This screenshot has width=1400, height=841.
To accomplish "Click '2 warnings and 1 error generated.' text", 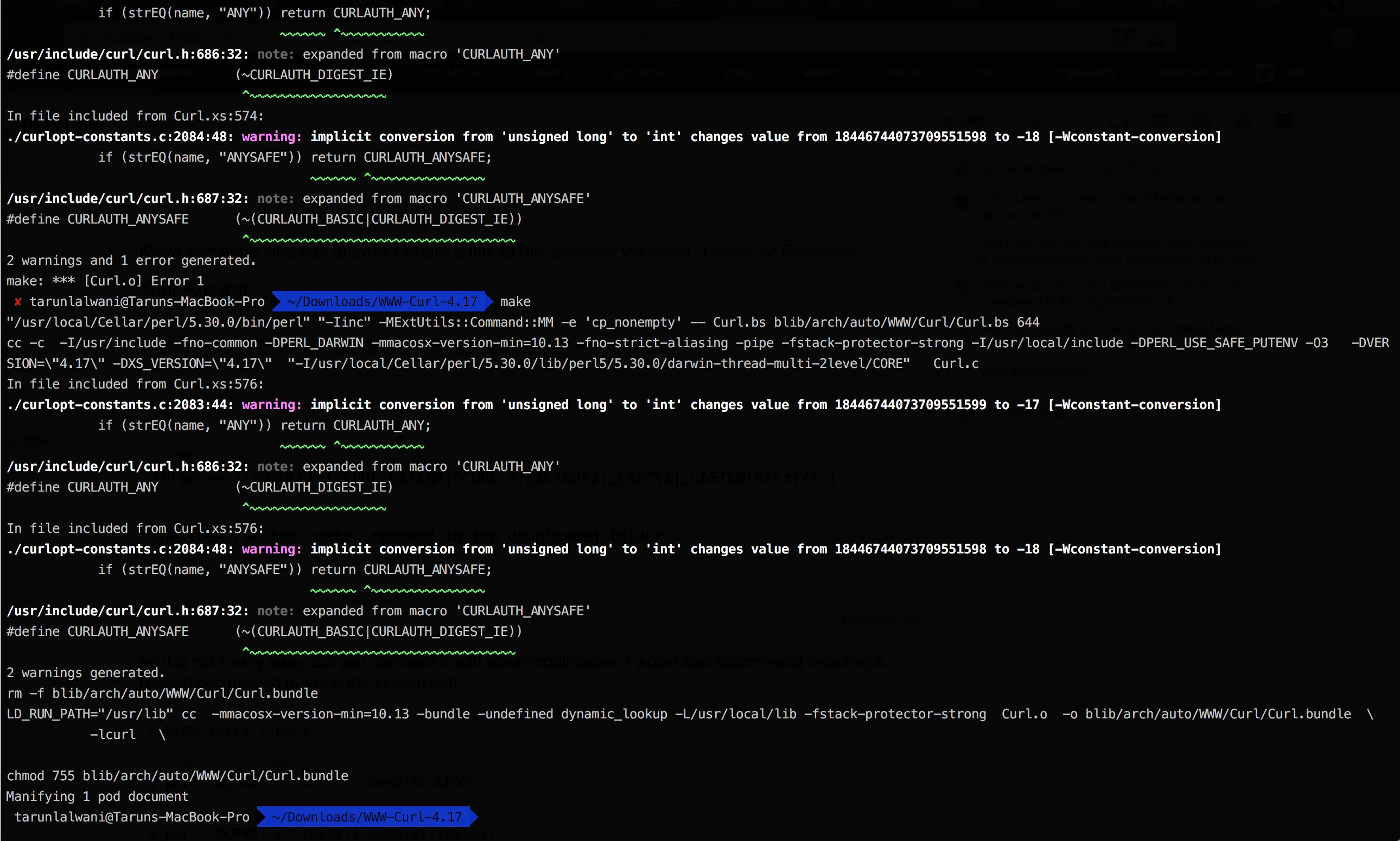I will 131,260.
